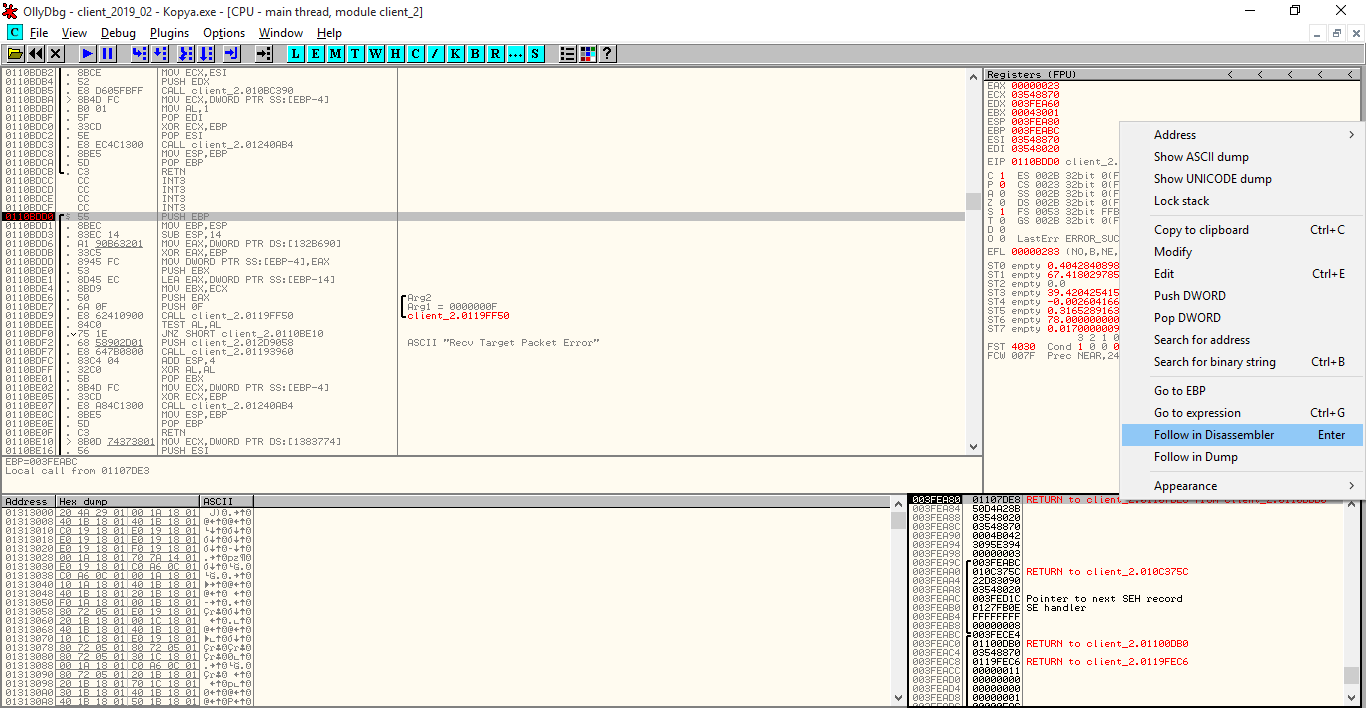Screen dimensions: 1366x709
Task: Click the disassembler scrollbar up arrow
Action: (x=973, y=76)
